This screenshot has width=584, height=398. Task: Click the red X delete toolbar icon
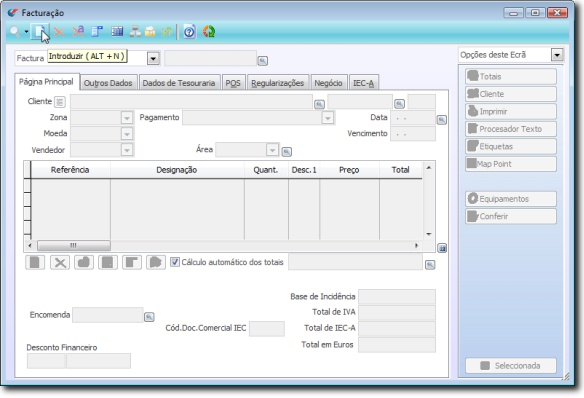coord(59,32)
